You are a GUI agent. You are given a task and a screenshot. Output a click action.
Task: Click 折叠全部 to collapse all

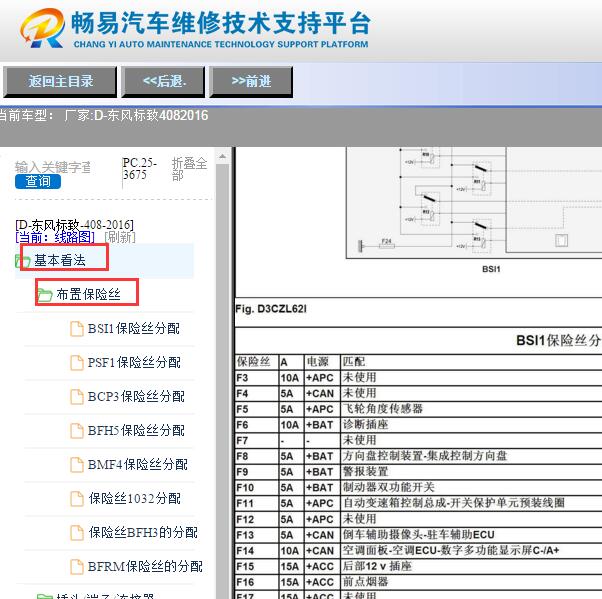click(189, 169)
